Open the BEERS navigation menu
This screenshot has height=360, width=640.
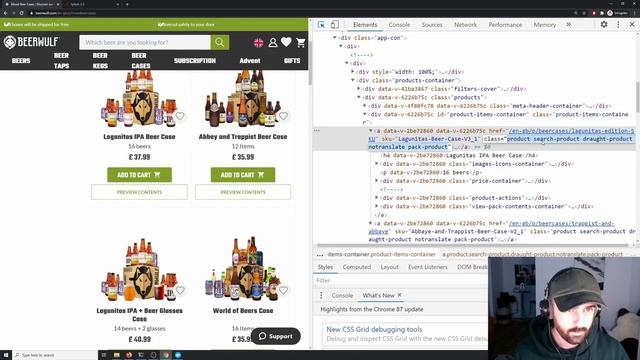[x=21, y=60]
